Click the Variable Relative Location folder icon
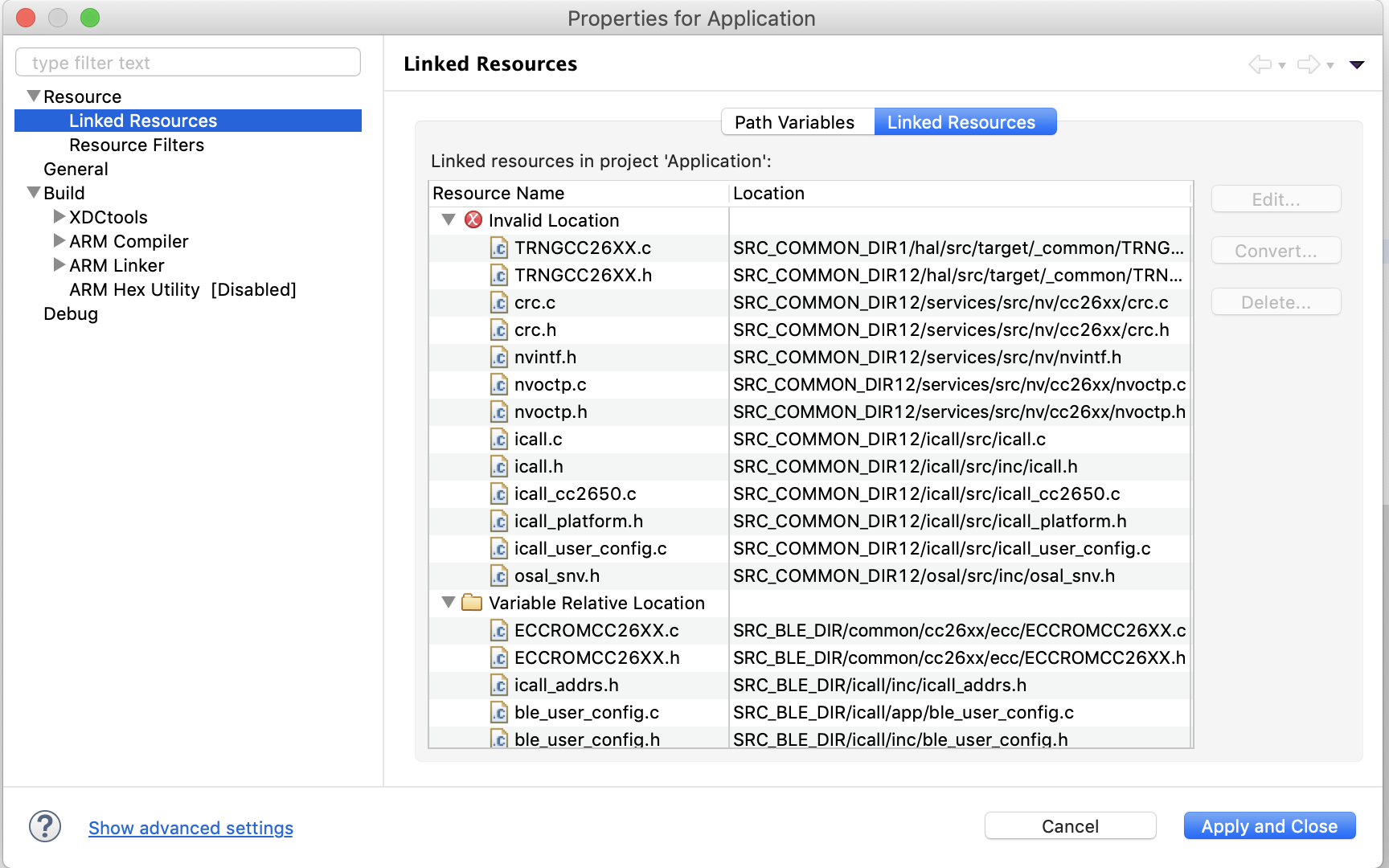The width and height of the screenshot is (1389, 868). click(x=472, y=602)
